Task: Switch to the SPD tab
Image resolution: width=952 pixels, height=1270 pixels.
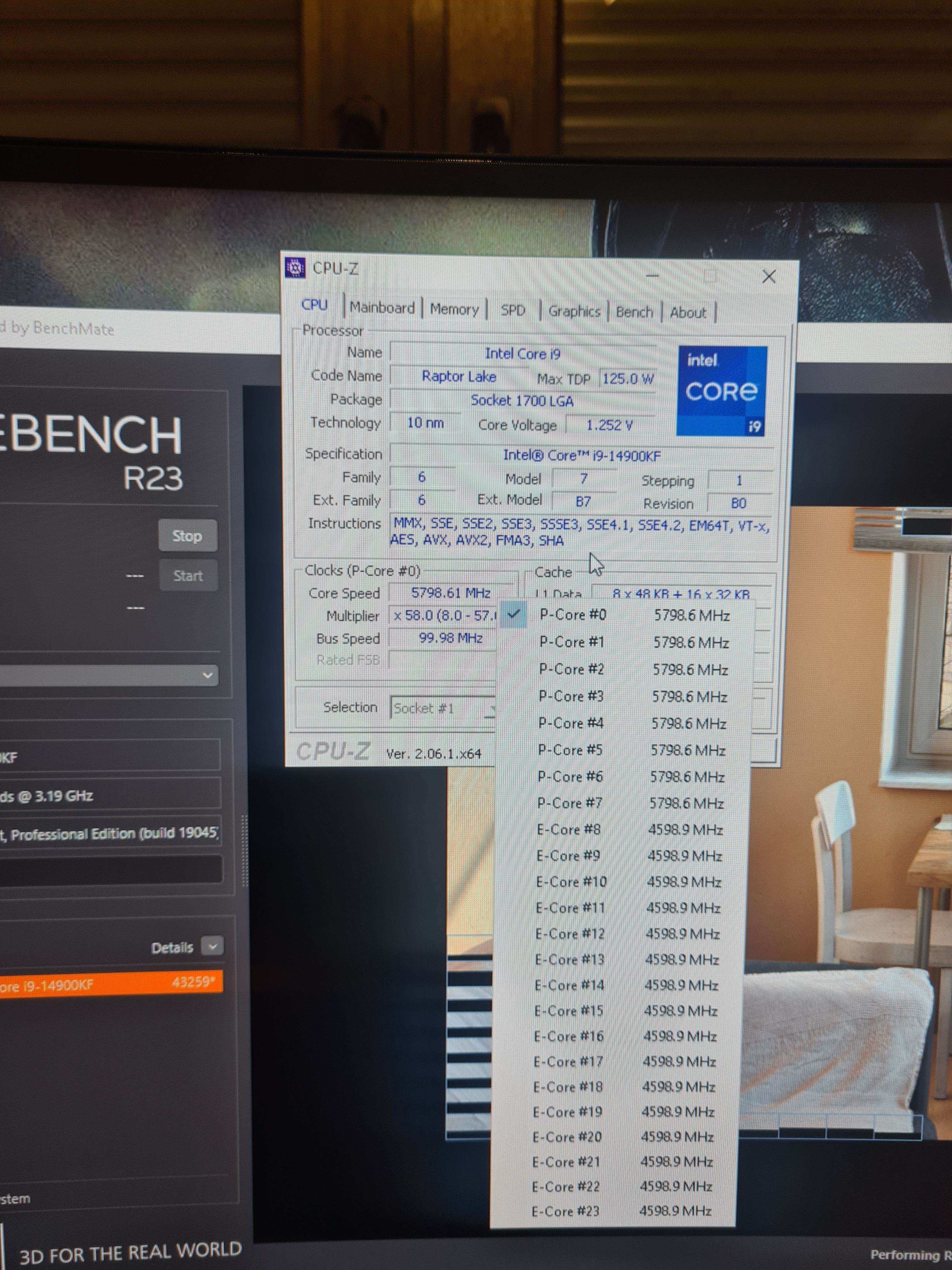Action: [x=513, y=311]
